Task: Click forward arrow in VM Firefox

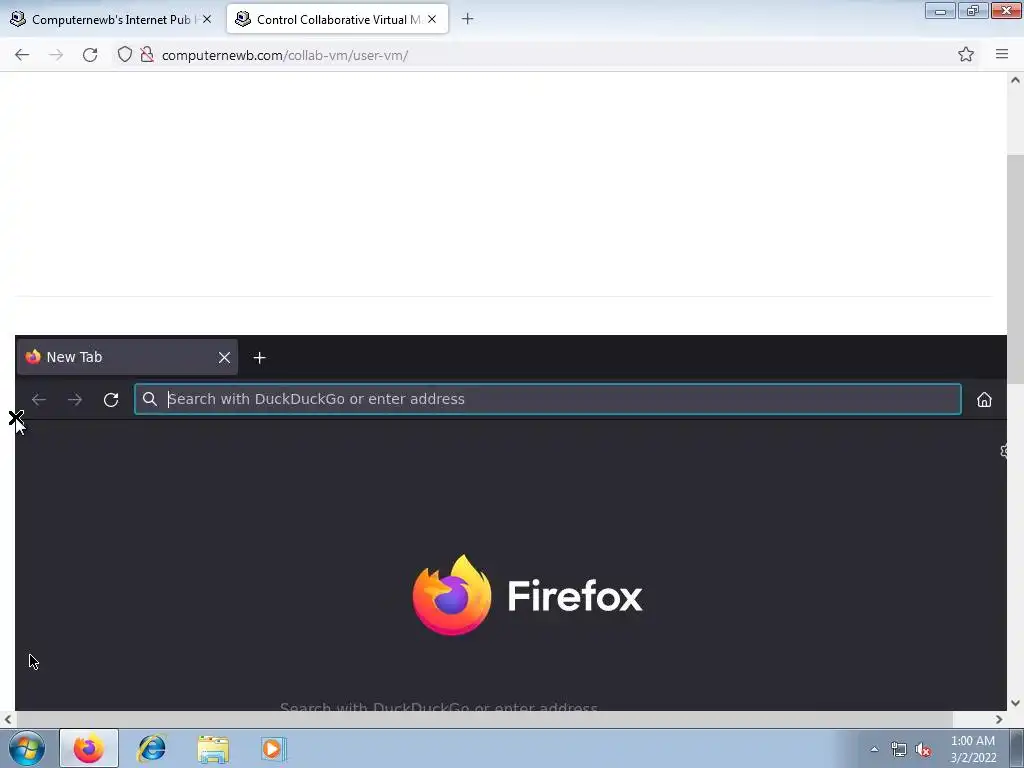Action: [x=75, y=400]
